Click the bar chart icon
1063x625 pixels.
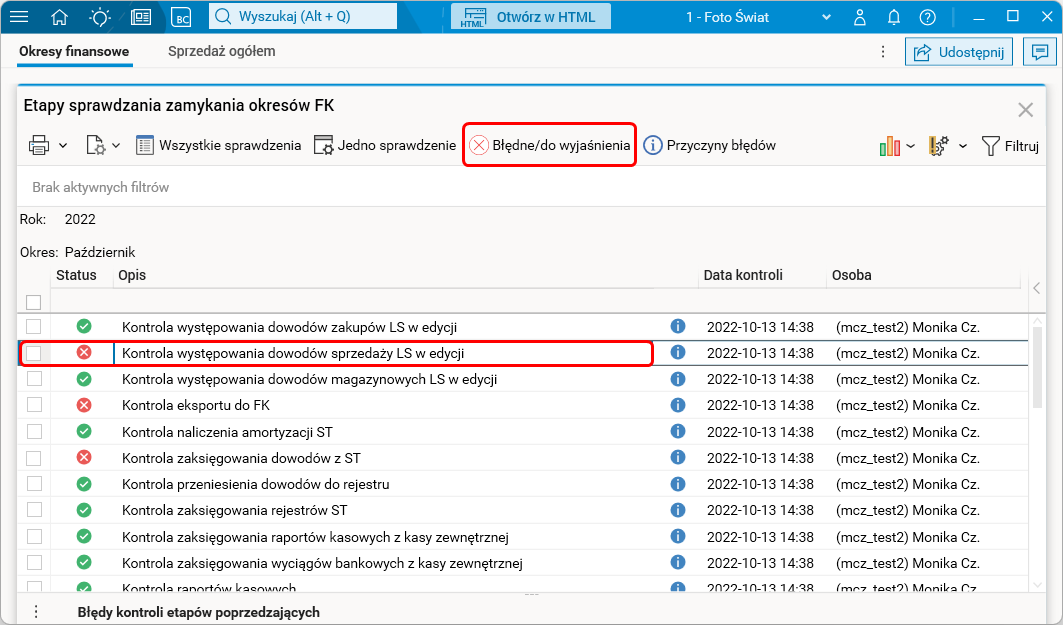click(x=889, y=146)
